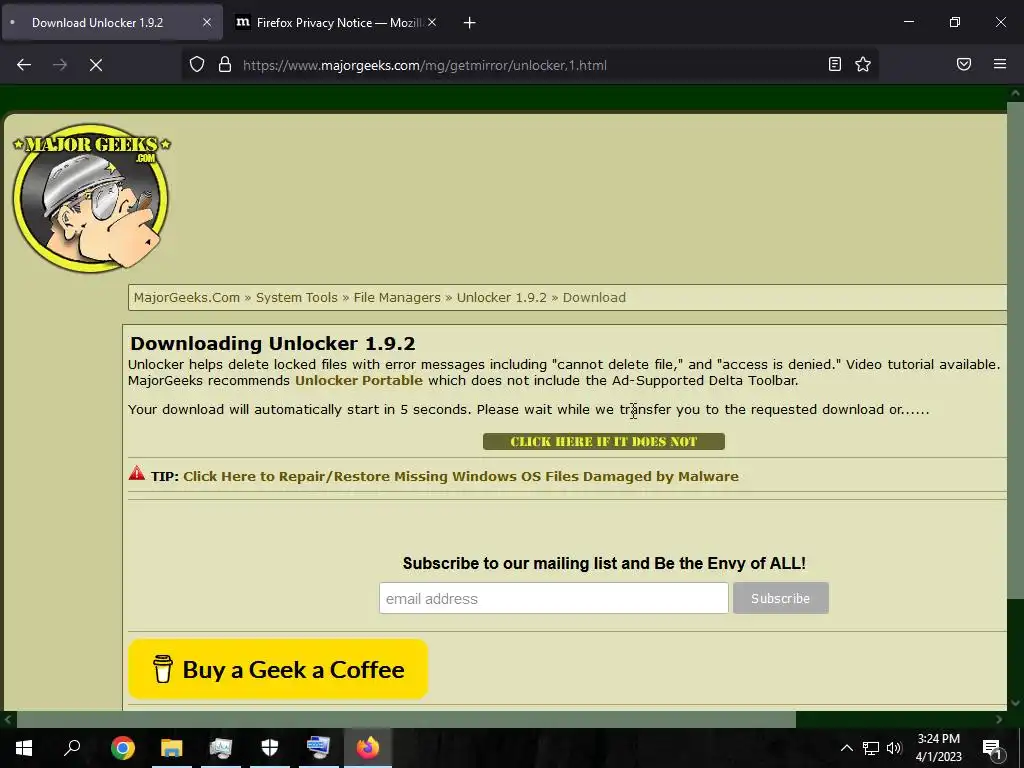Click the 'Click here if it does not' button
Screen dimensions: 1024x768
coord(603,441)
